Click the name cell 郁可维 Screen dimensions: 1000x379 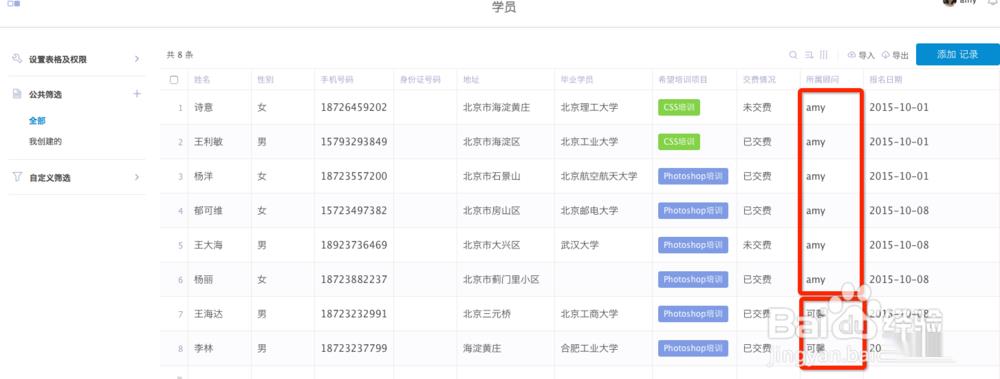pyautogui.click(x=209, y=211)
